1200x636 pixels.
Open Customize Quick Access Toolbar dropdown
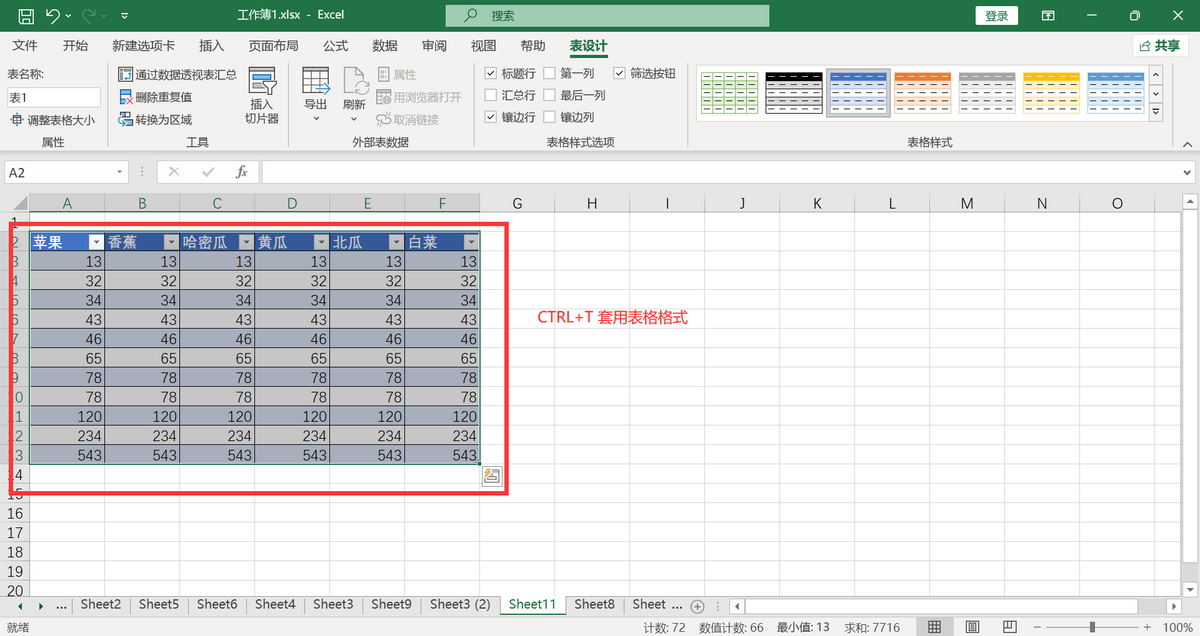pyautogui.click(x=124, y=16)
